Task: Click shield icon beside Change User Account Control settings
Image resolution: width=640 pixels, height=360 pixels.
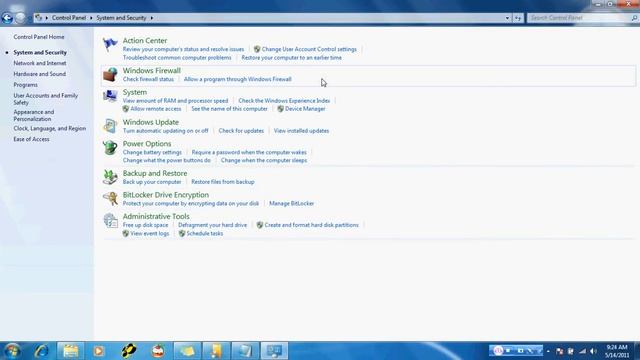Action: click(257, 49)
